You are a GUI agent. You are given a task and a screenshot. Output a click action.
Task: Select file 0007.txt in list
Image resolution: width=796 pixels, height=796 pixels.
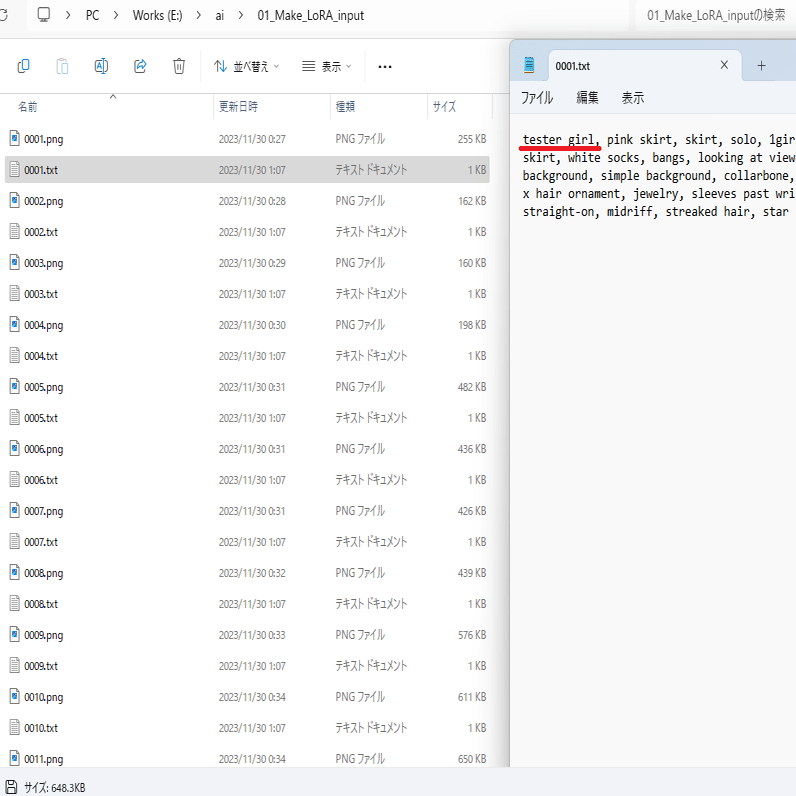[x=247, y=541]
